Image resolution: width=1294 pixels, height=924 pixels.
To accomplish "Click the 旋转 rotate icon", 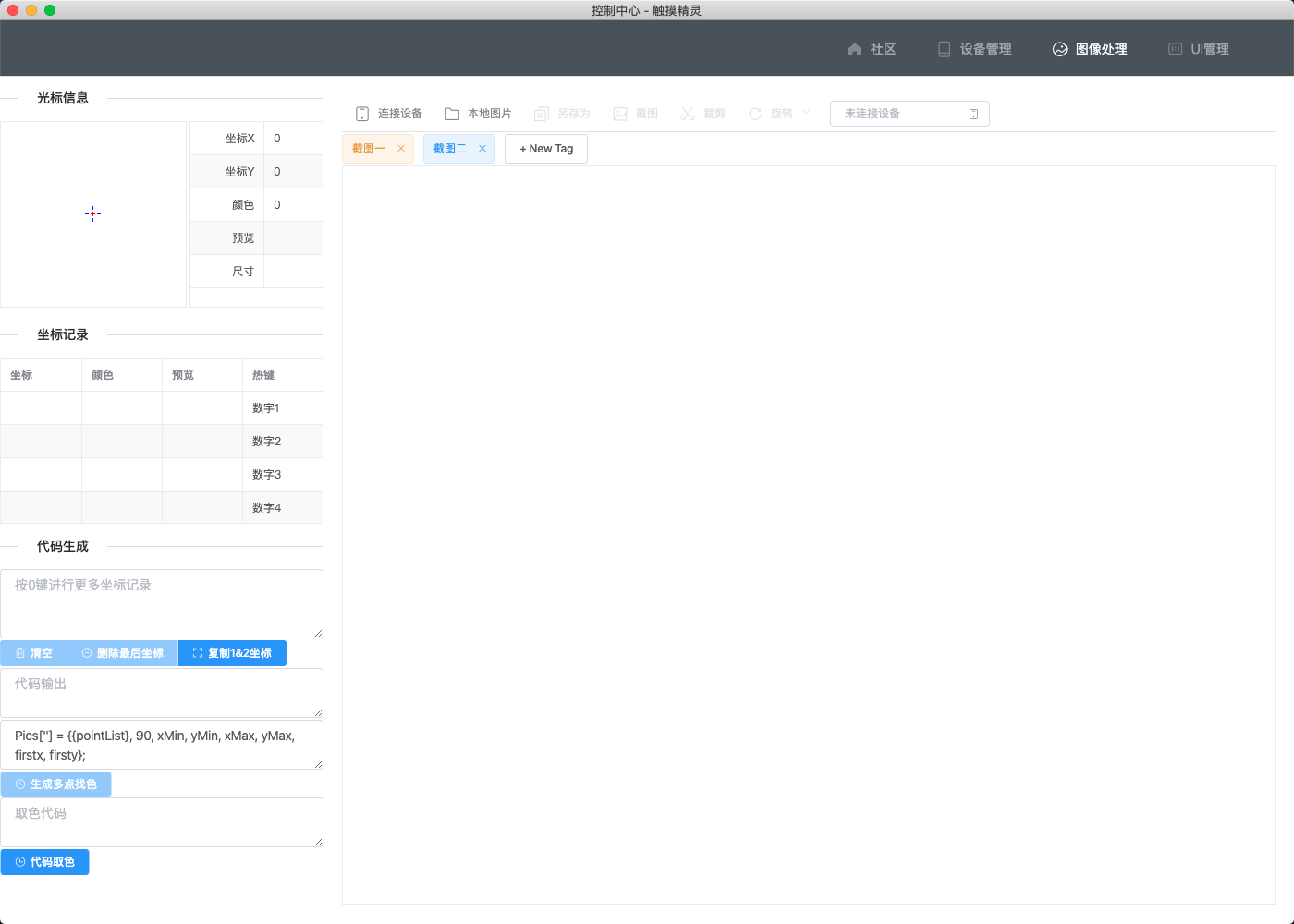I will 755,114.
